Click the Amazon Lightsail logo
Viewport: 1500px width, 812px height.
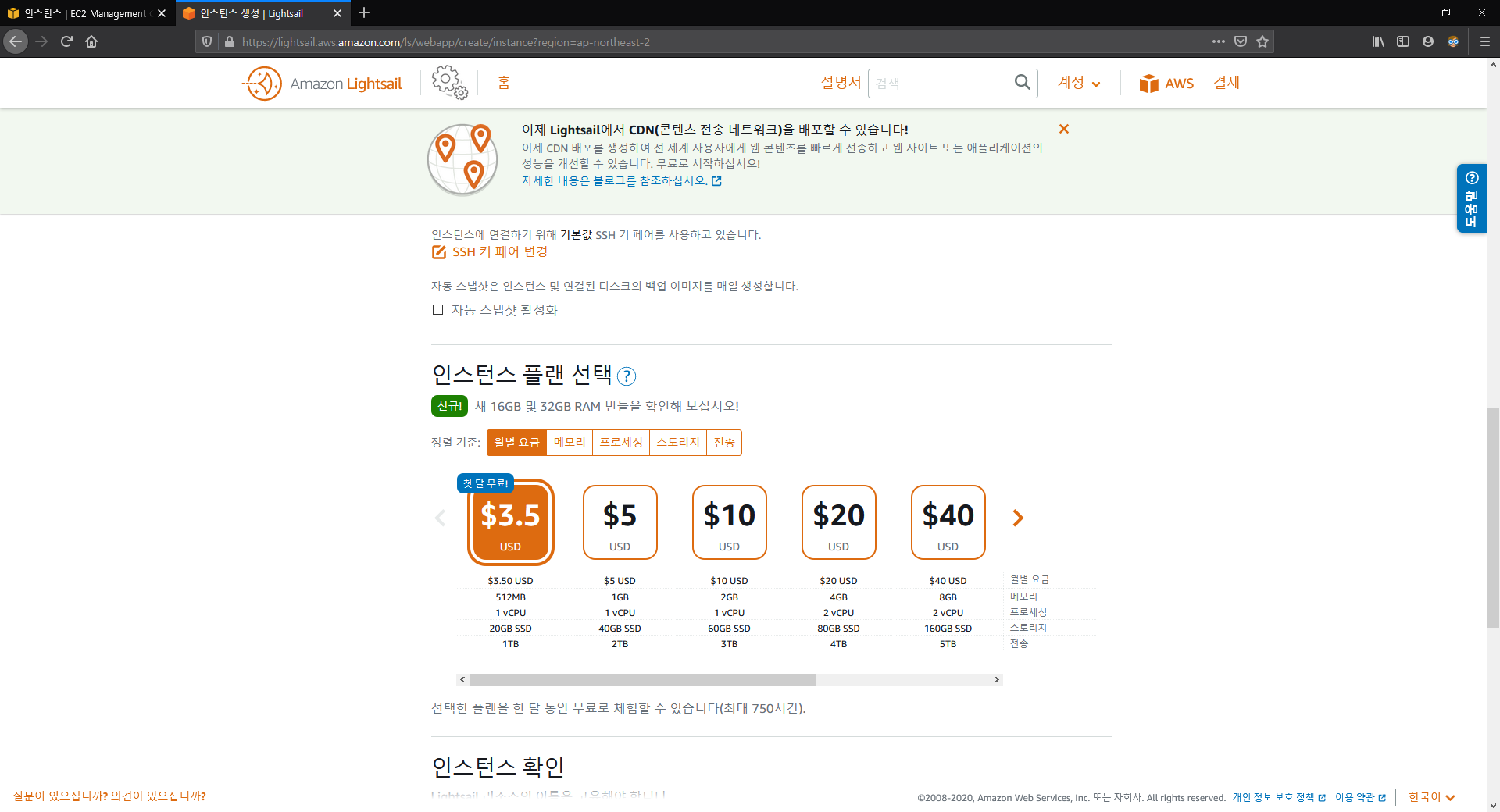point(323,84)
